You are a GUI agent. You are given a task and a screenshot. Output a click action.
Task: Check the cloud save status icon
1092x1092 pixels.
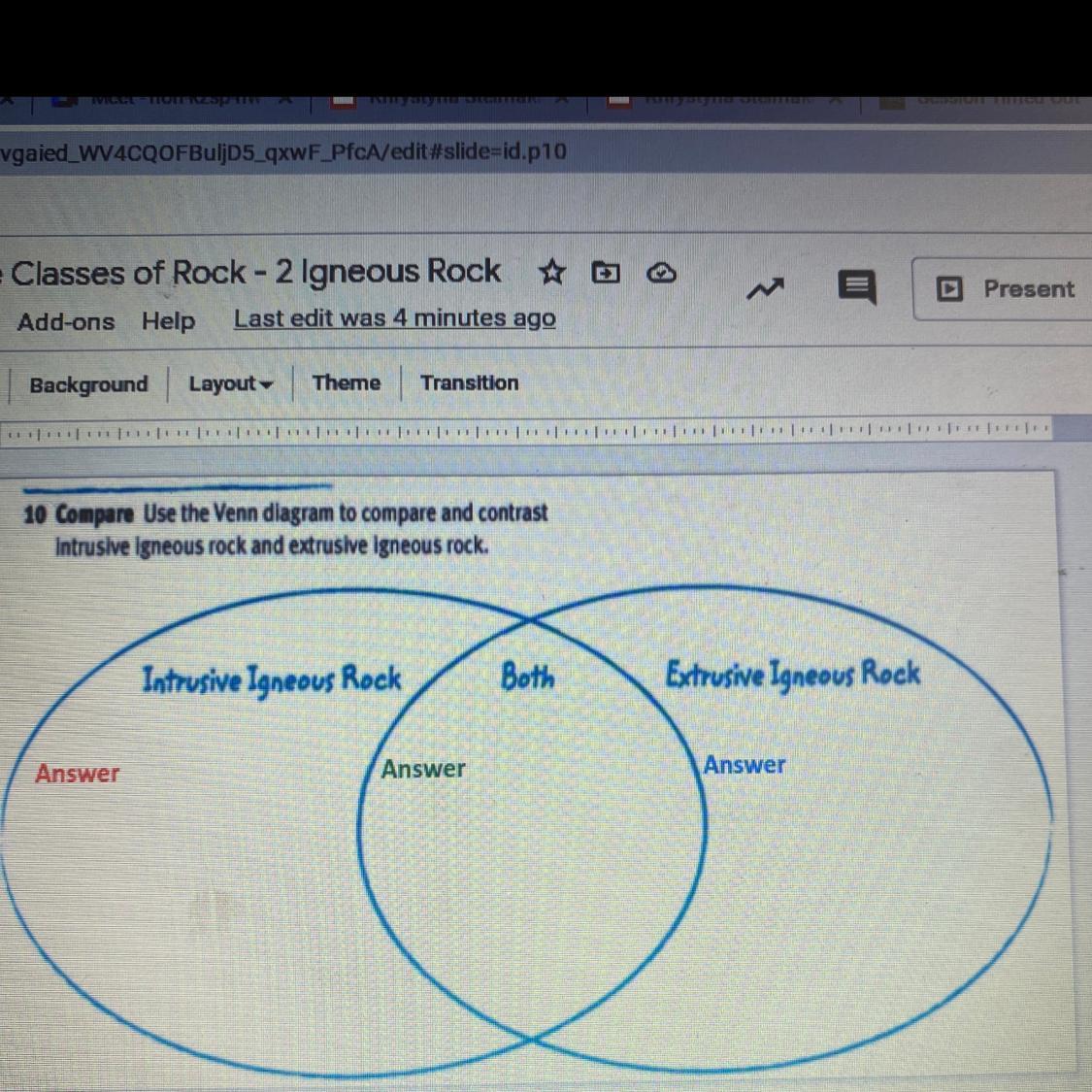660,273
